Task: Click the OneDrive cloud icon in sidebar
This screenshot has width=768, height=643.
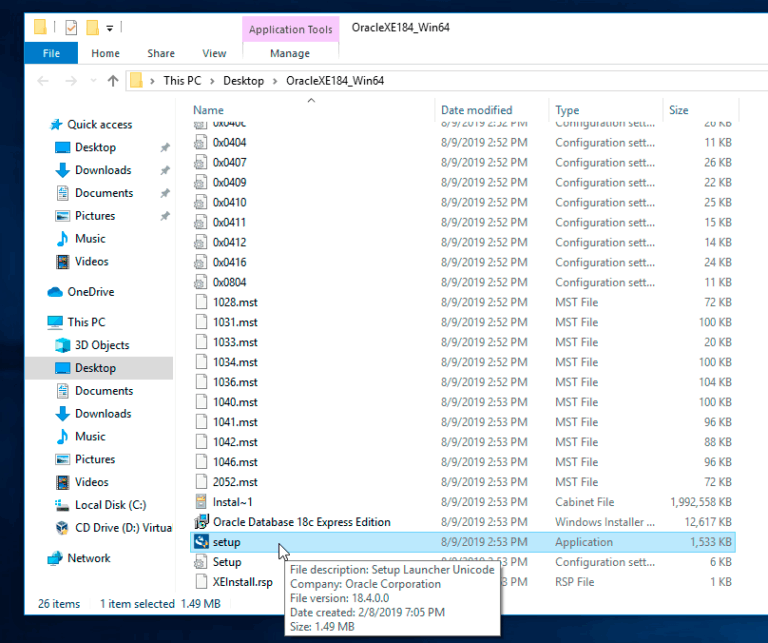Action: (x=55, y=292)
